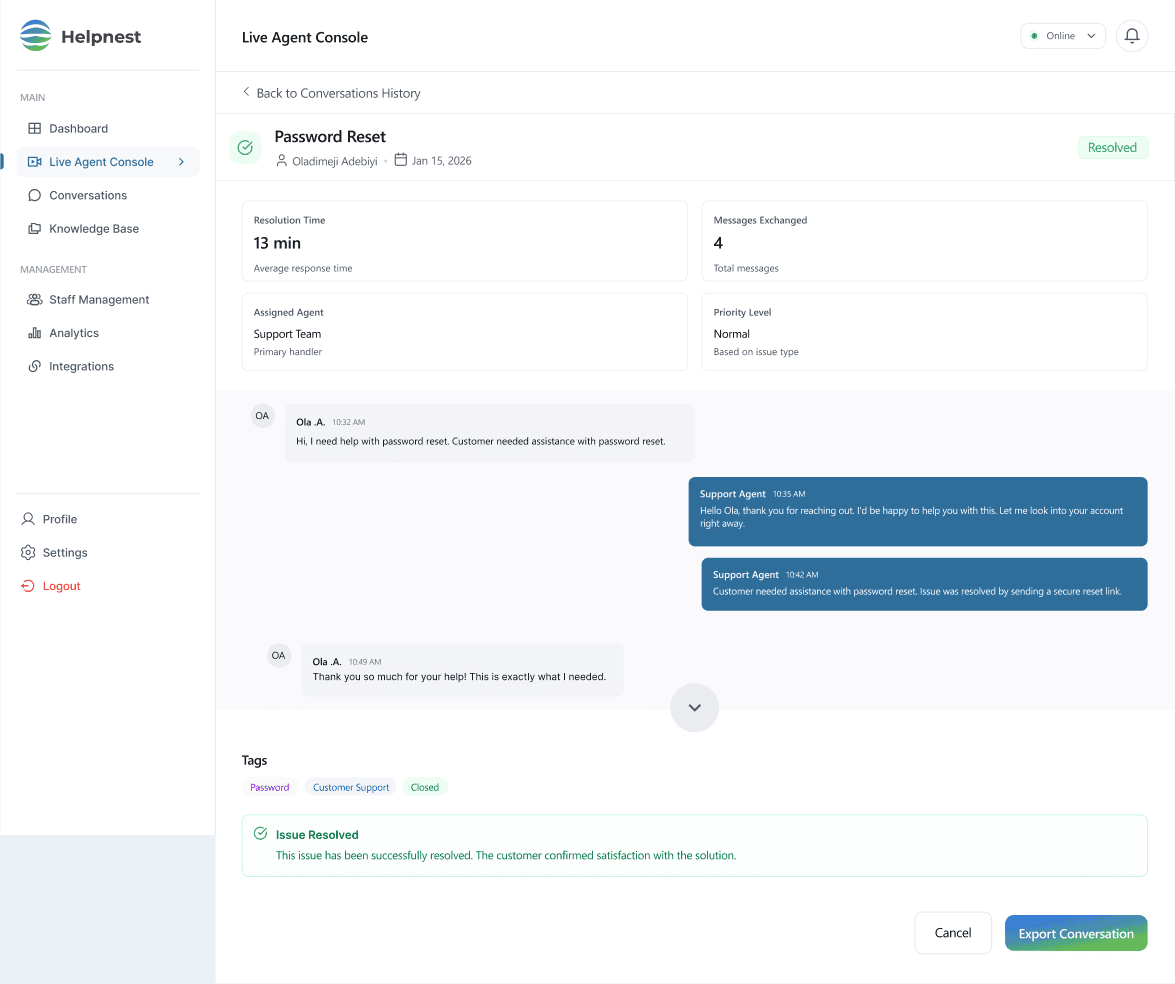Click the Dashboard grid icon
The height and width of the screenshot is (984, 1175).
pyautogui.click(x=34, y=128)
